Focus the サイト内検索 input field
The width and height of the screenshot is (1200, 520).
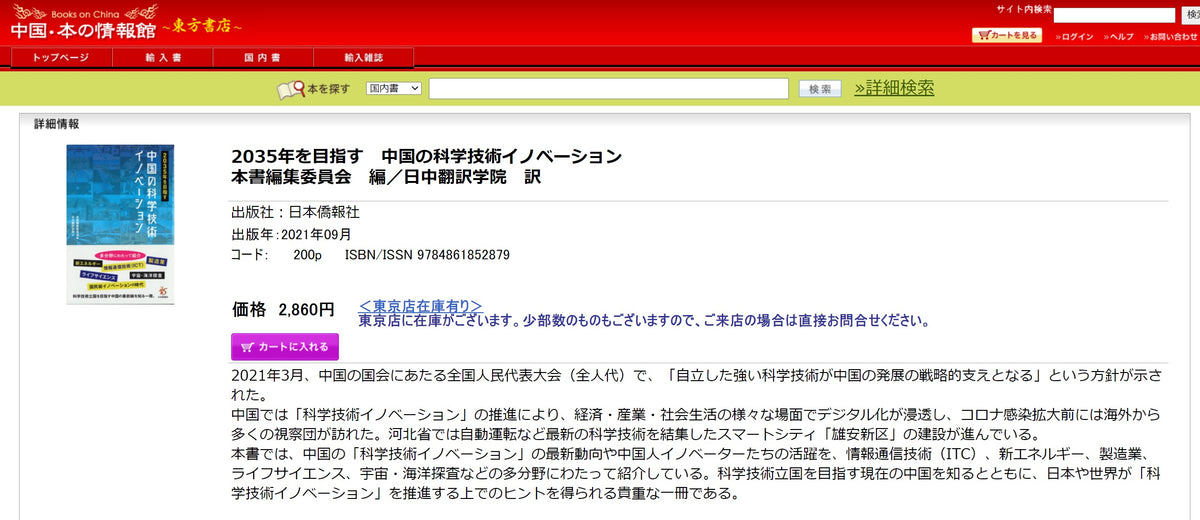1114,15
